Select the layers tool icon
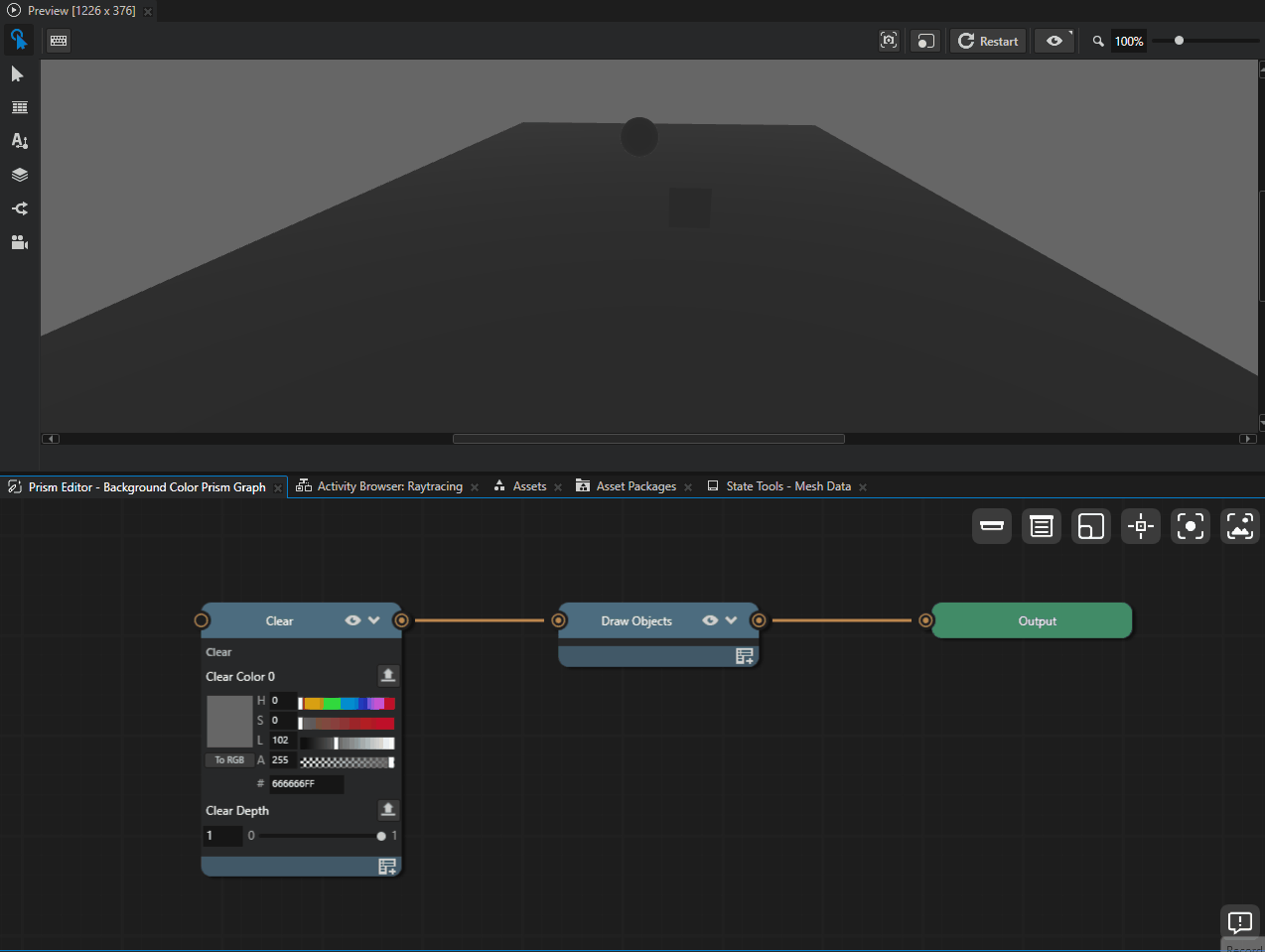The height and width of the screenshot is (952, 1265). 19,175
